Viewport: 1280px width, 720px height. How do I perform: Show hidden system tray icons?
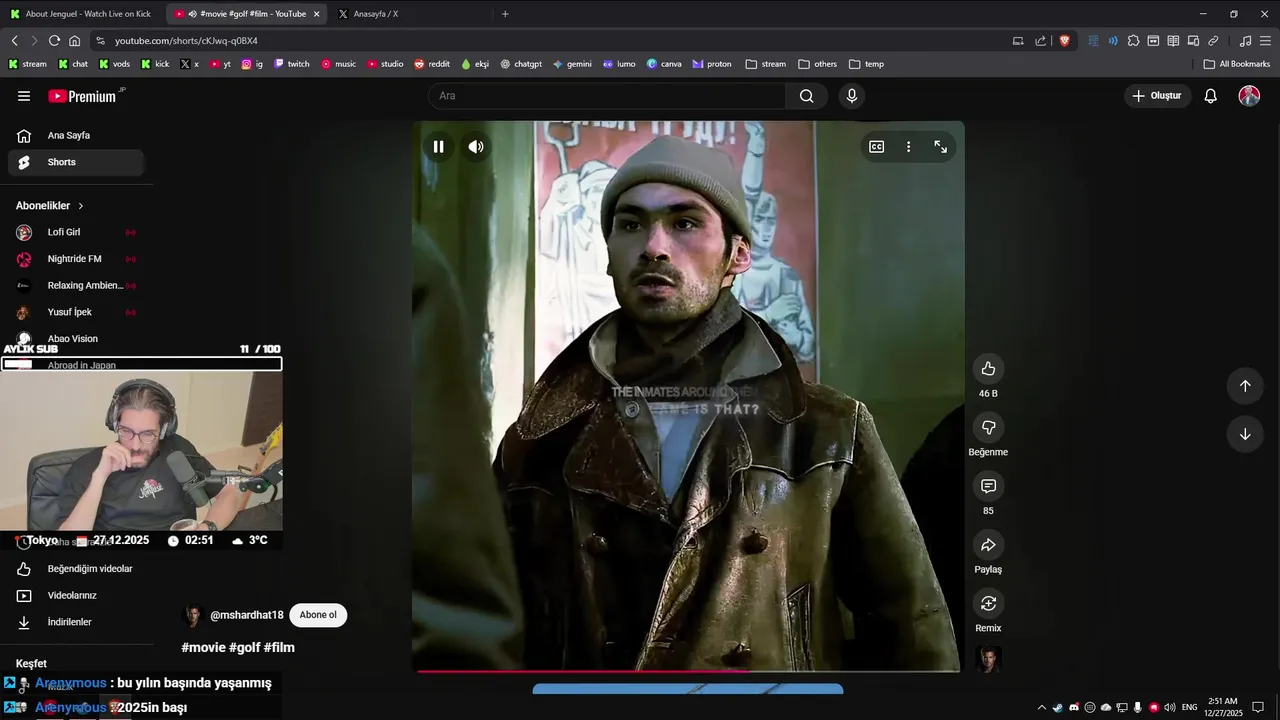pos(1041,708)
